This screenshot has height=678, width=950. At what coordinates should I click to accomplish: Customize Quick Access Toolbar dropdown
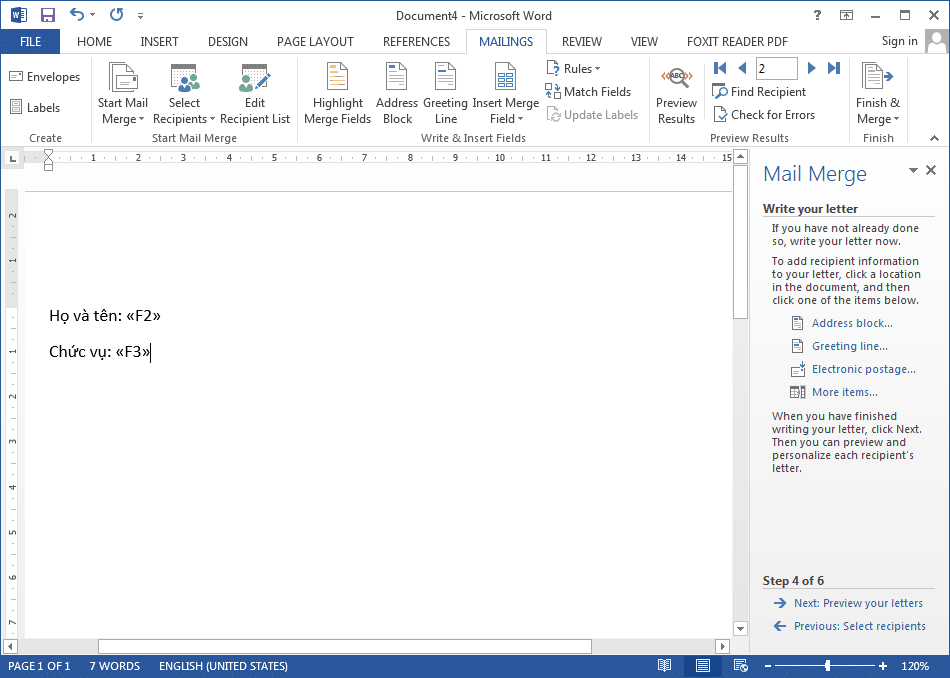point(141,16)
